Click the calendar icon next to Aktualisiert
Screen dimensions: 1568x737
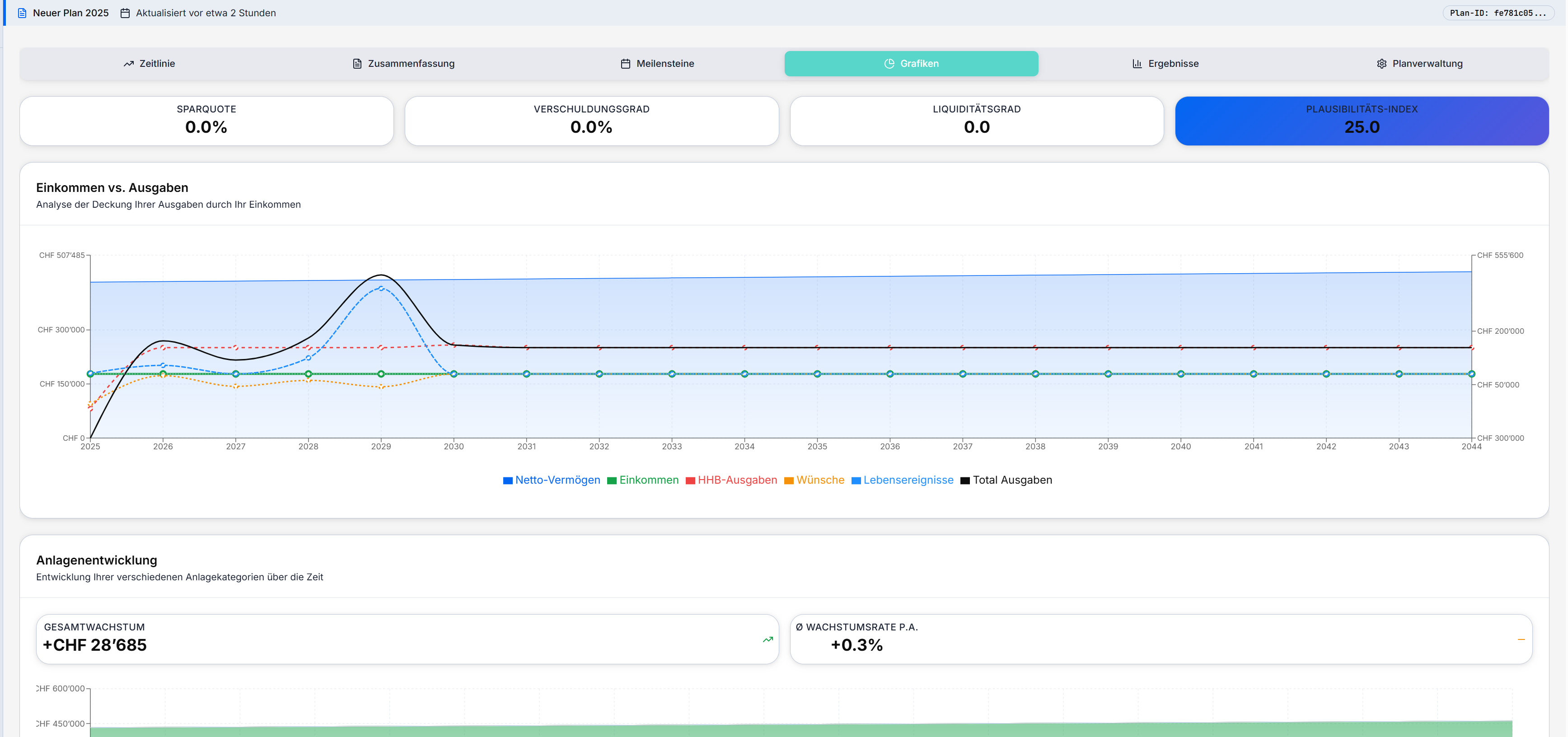tap(125, 13)
